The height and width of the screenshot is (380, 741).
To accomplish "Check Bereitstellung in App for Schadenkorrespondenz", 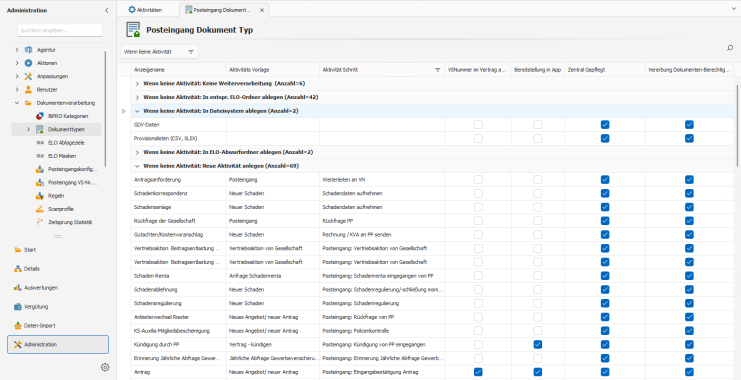I will 538,193.
